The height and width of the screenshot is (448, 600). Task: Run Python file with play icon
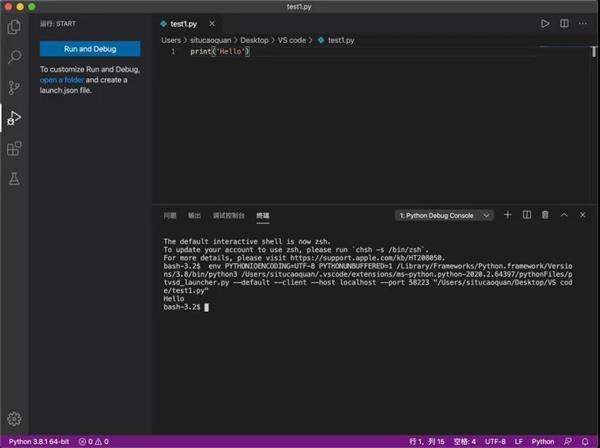click(545, 23)
